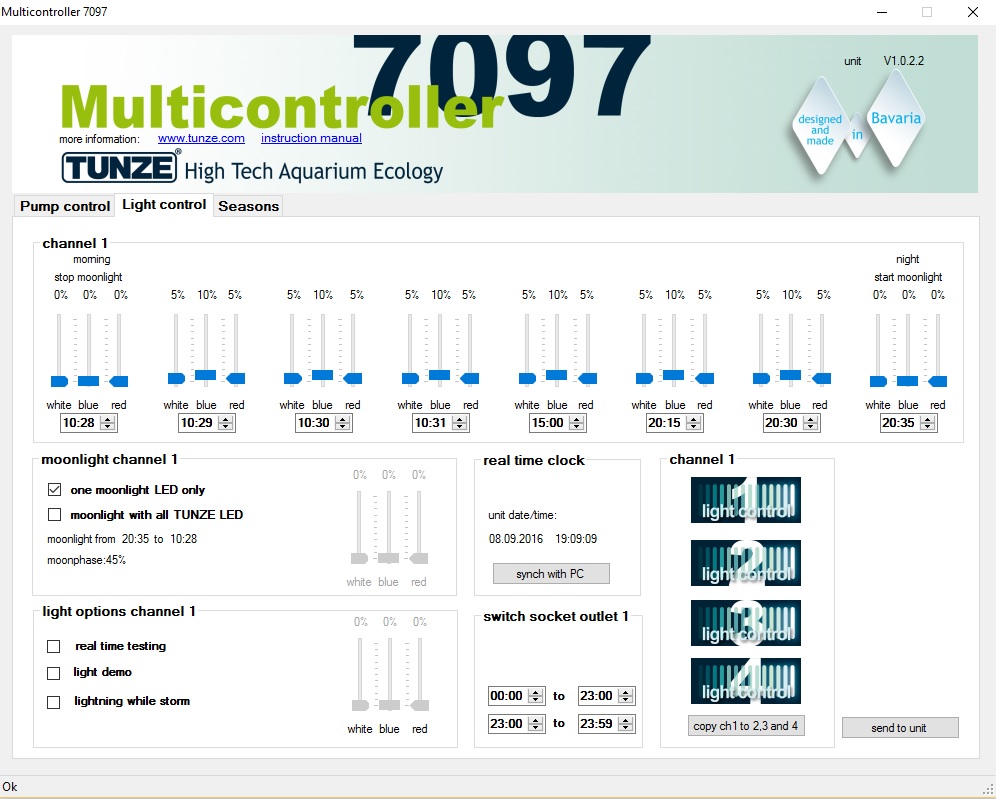
Task: Minimize the Multicontroller 7097 window
Action: 881,12
